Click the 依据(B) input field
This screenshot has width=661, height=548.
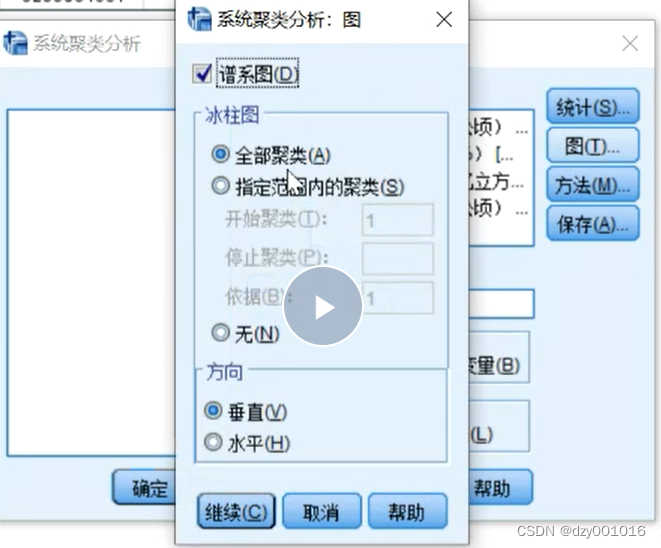[398, 298]
